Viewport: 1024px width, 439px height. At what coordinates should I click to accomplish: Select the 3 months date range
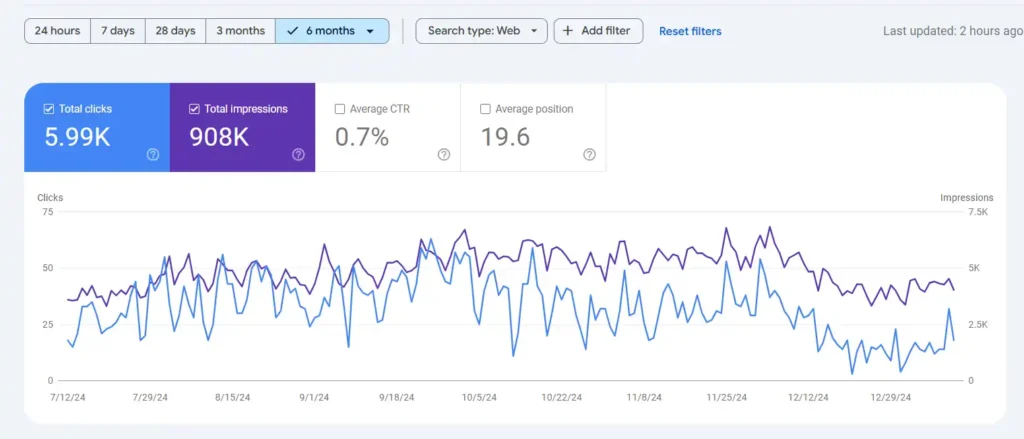coord(240,31)
